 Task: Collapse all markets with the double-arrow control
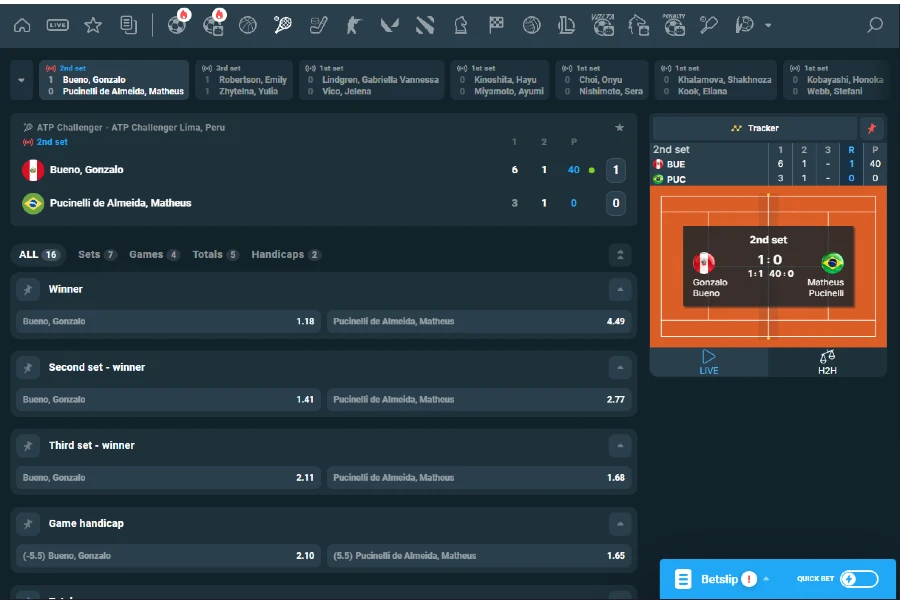coord(619,255)
